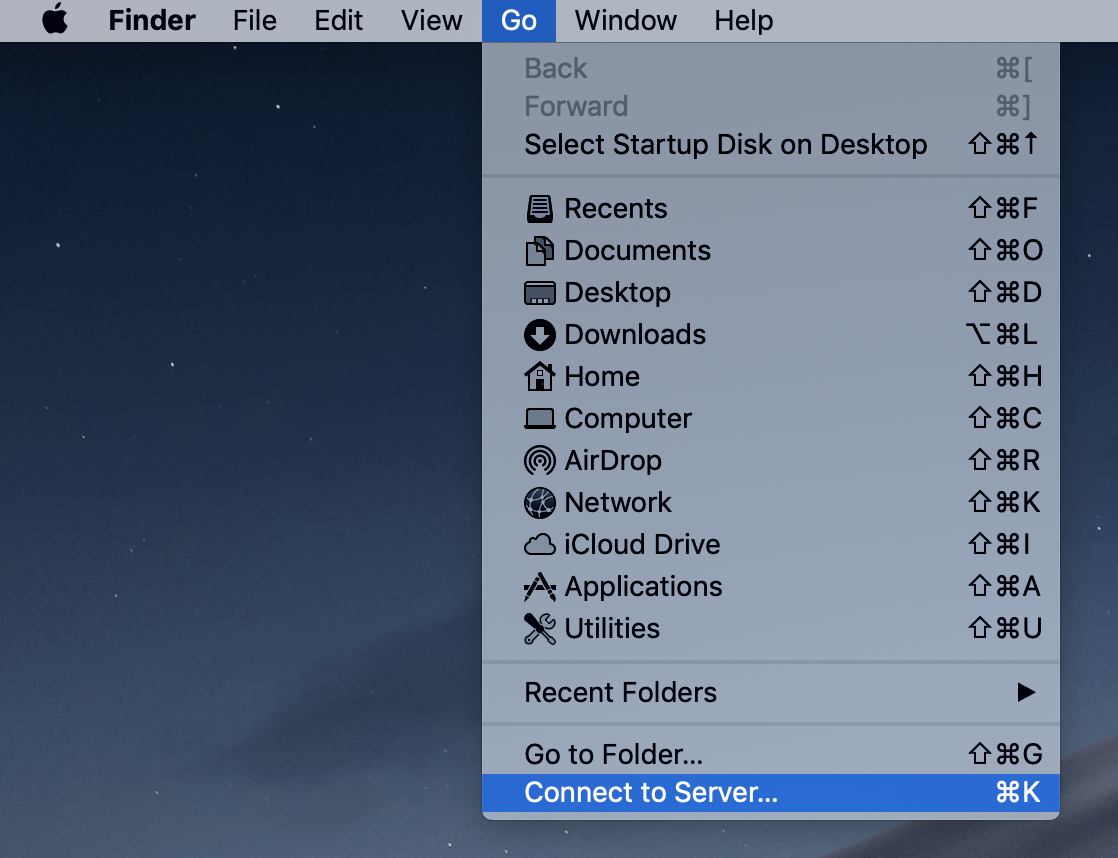Viewport: 1118px width, 858px height.
Task: Click the Recents drawer icon
Action: tap(540, 209)
